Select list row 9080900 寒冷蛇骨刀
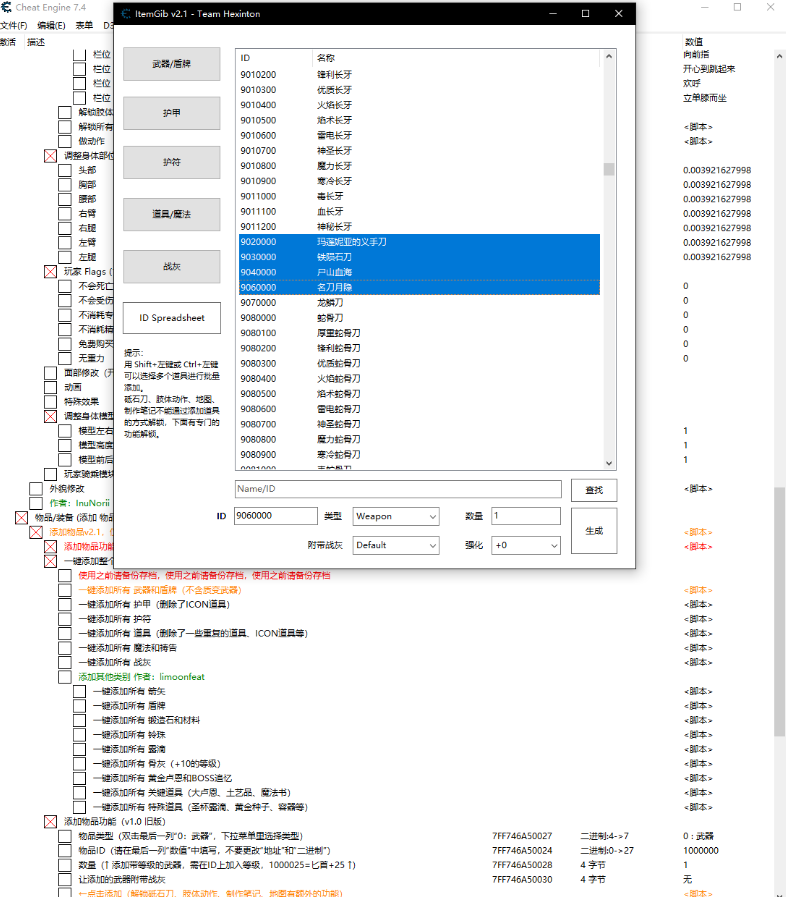The height and width of the screenshot is (897, 786). 419,455
